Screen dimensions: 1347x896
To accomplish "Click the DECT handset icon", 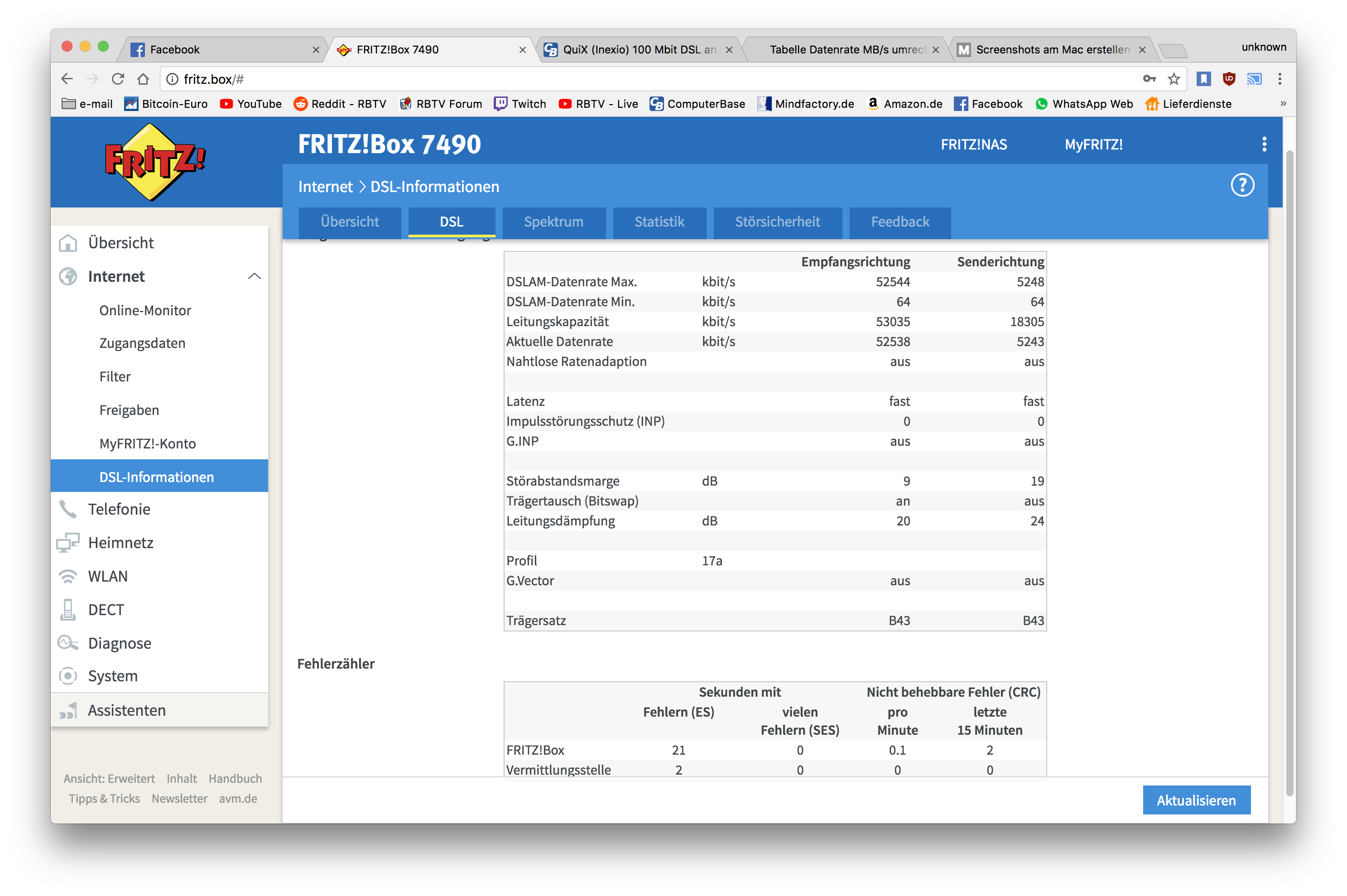I will point(68,610).
